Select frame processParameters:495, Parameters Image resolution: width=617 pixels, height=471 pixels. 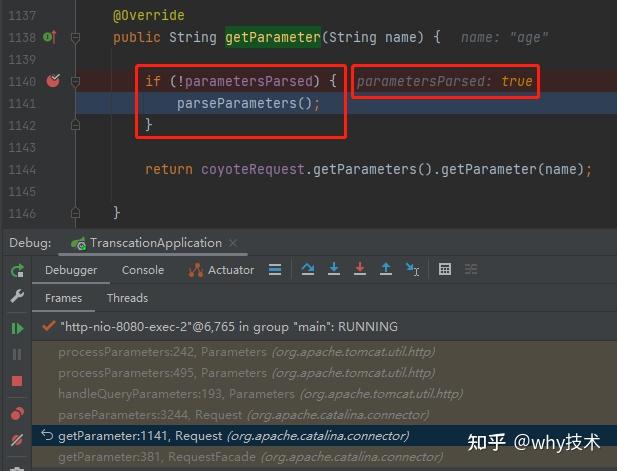pyautogui.click(x=324, y=373)
